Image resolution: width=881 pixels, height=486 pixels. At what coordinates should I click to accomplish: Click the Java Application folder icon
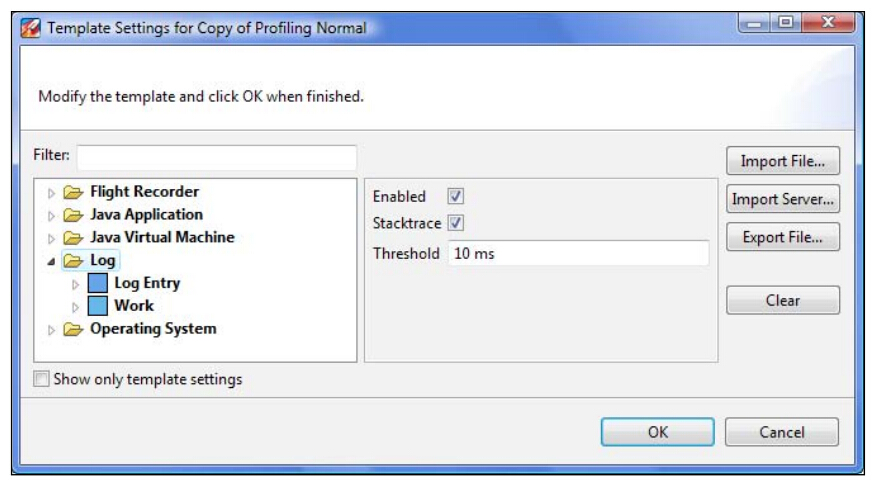pyautogui.click(x=73, y=215)
